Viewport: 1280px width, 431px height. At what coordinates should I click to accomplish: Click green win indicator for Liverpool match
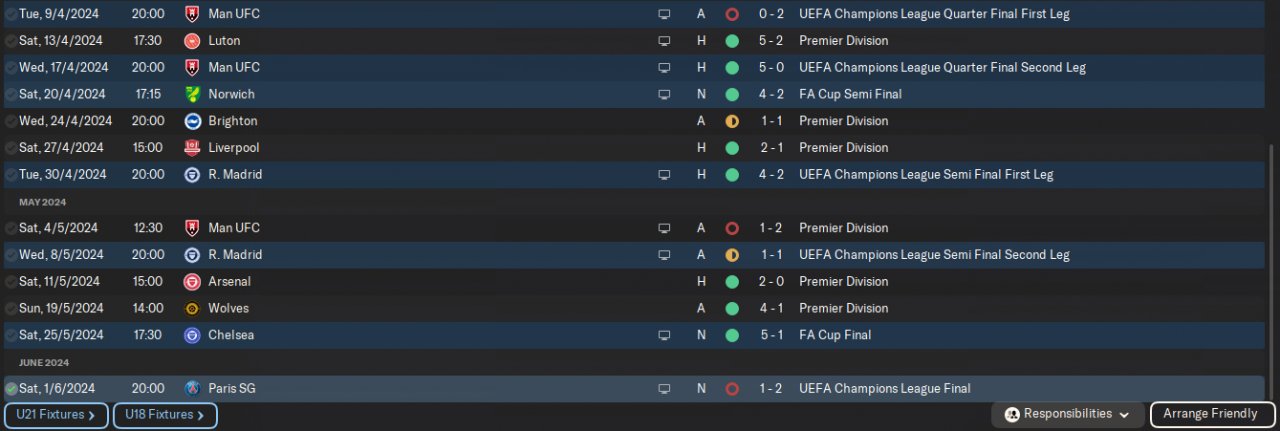click(732, 148)
